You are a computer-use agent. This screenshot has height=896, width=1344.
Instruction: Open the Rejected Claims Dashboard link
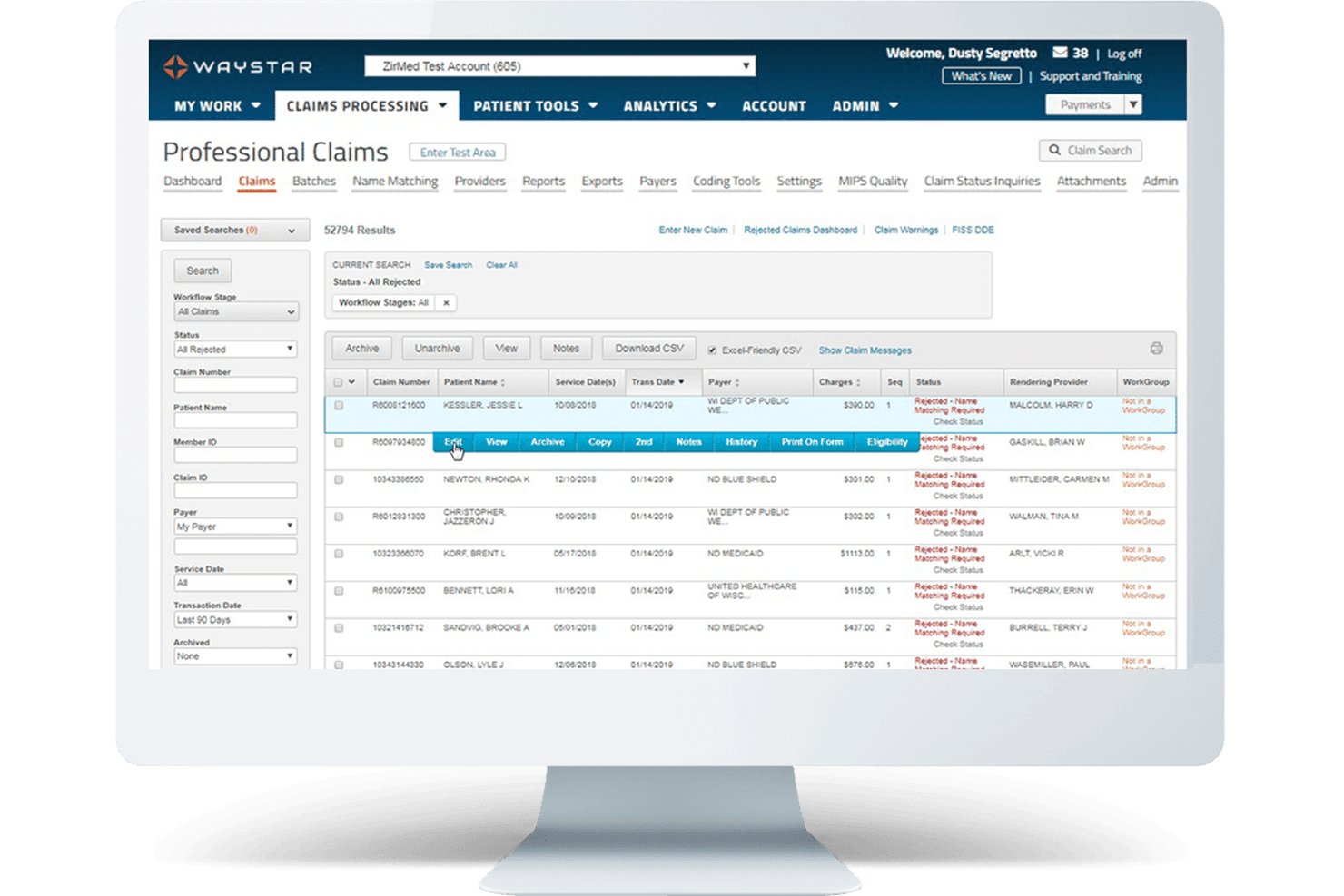(801, 231)
